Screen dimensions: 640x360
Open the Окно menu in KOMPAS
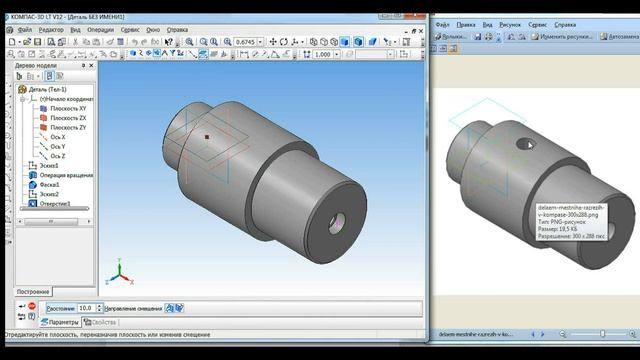click(153, 30)
